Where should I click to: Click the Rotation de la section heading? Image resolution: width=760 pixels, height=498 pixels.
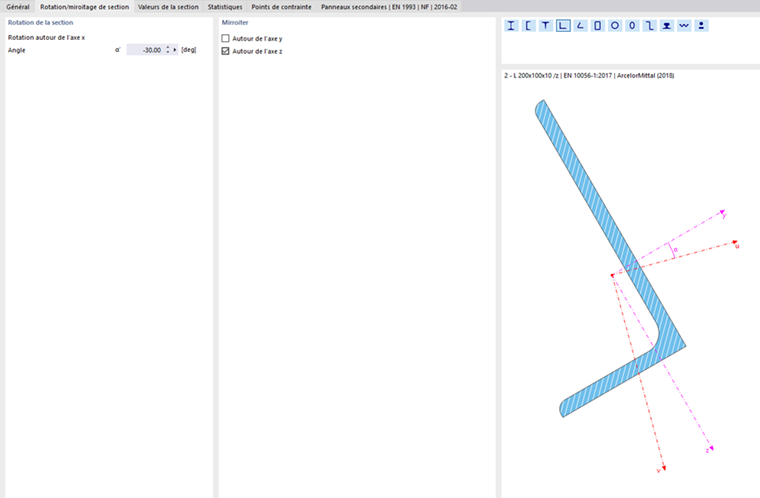[x=40, y=22]
